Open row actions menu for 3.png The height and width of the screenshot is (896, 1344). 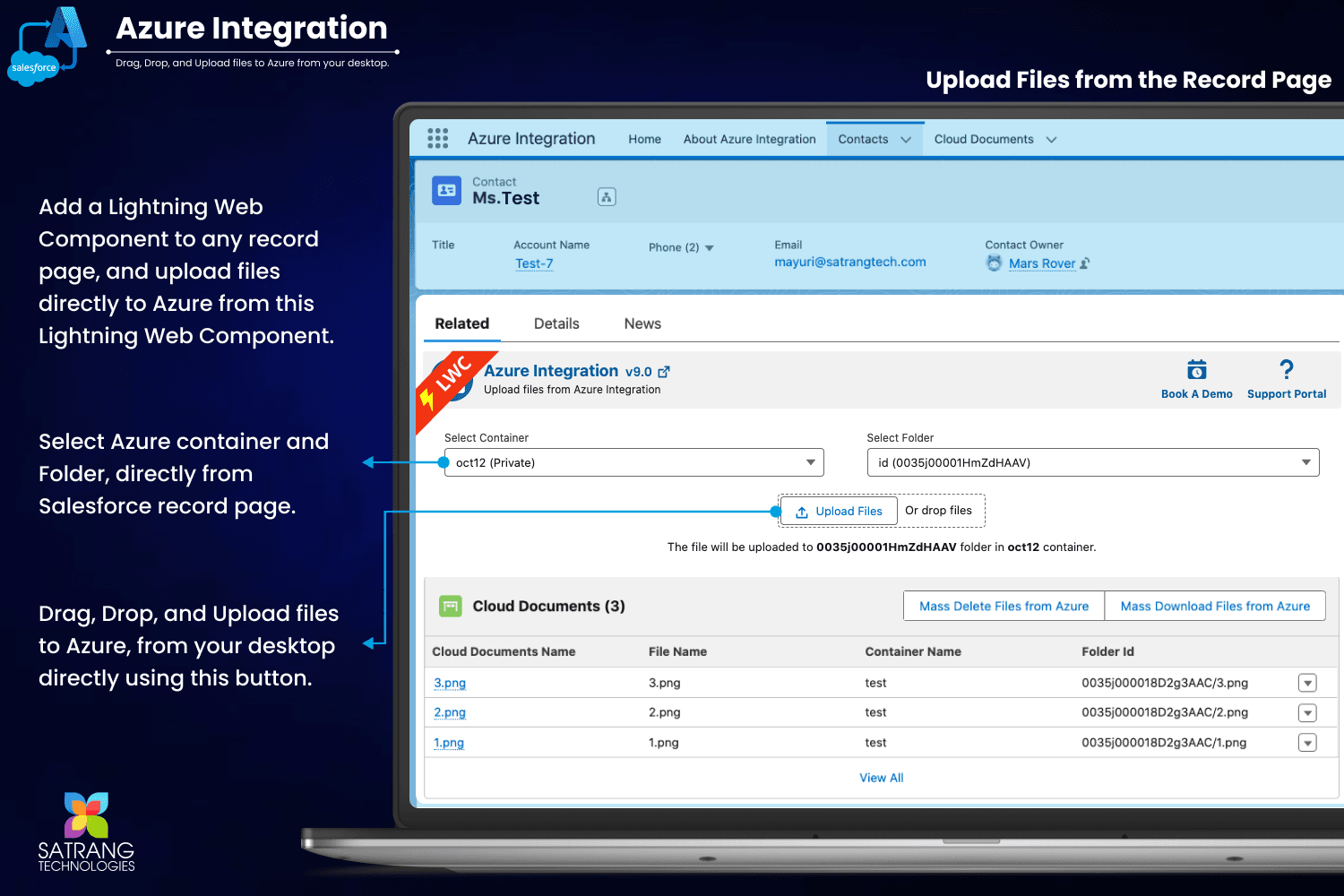pos(1307,683)
